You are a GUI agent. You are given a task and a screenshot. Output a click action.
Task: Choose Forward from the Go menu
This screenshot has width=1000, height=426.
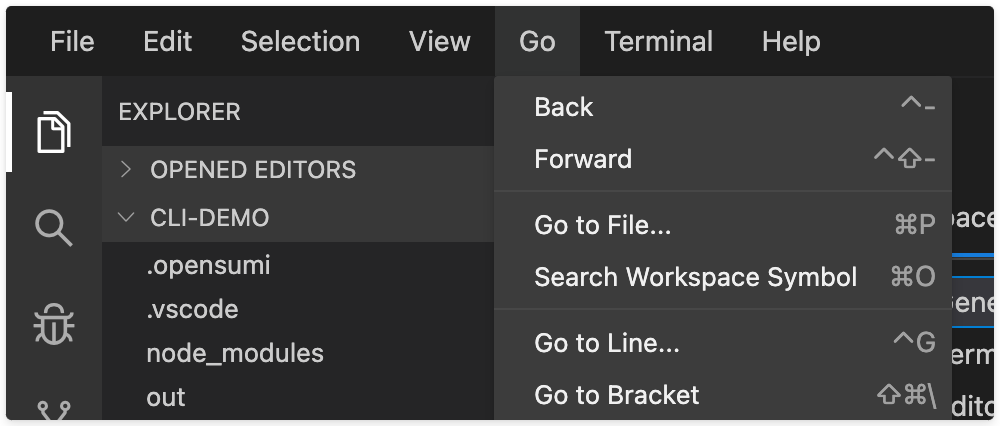pyautogui.click(x=723, y=159)
